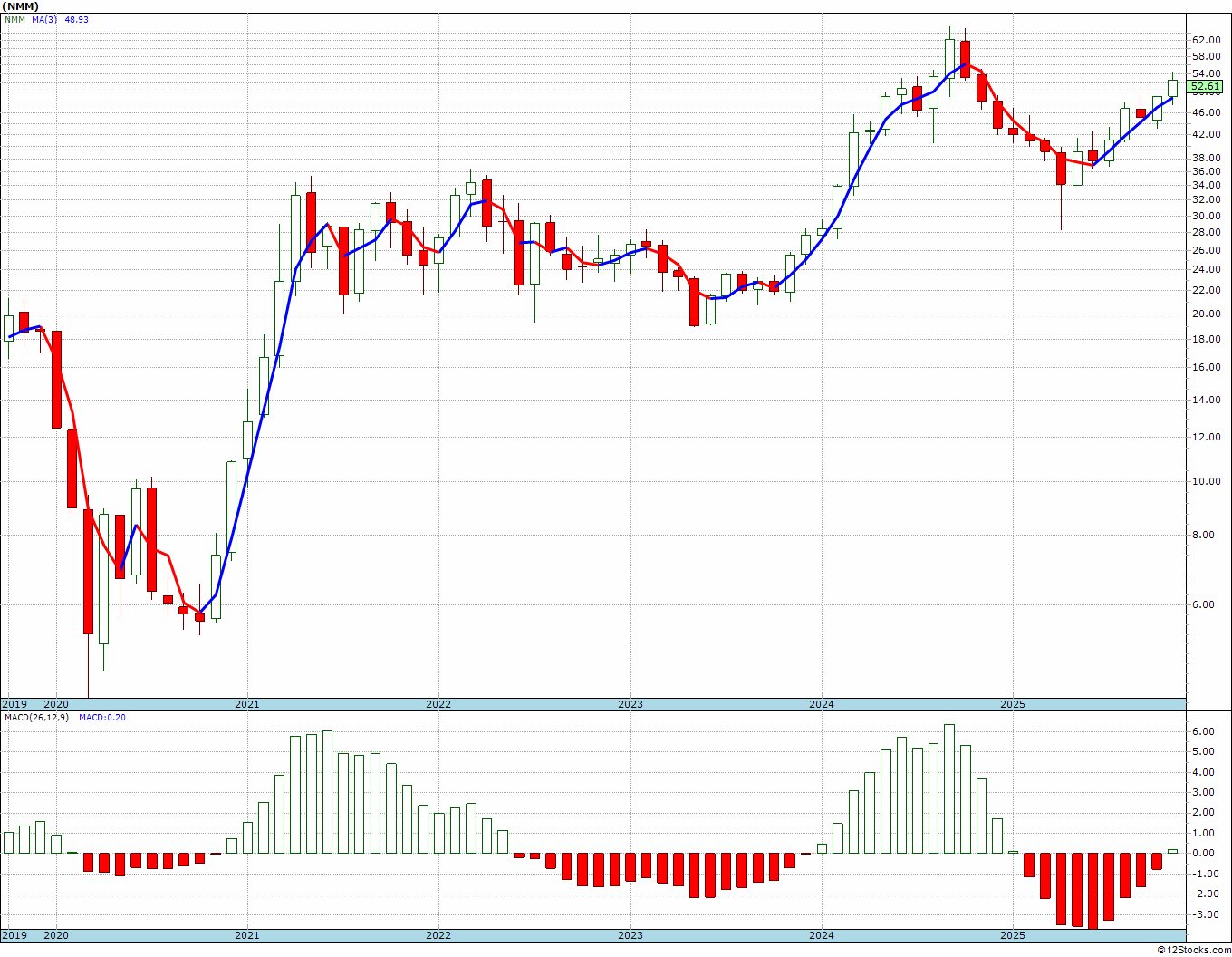1232x957 pixels.
Task: Click the 62.00 price axis label
Action: 1207,40
